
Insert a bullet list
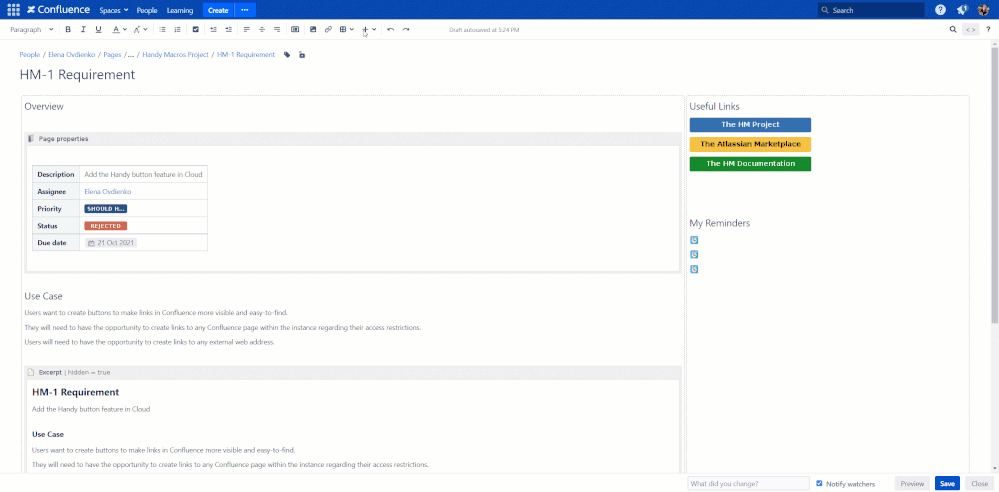pos(162,29)
